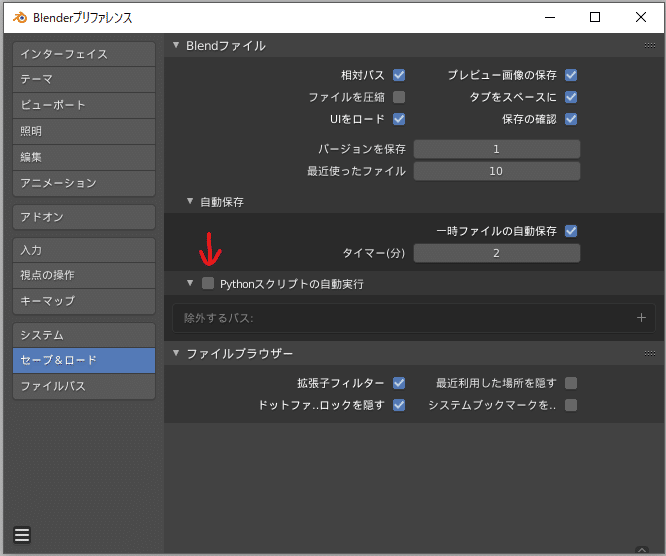Toggle 保存の確認 checkbox
The image size is (666, 556).
(571, 119)
